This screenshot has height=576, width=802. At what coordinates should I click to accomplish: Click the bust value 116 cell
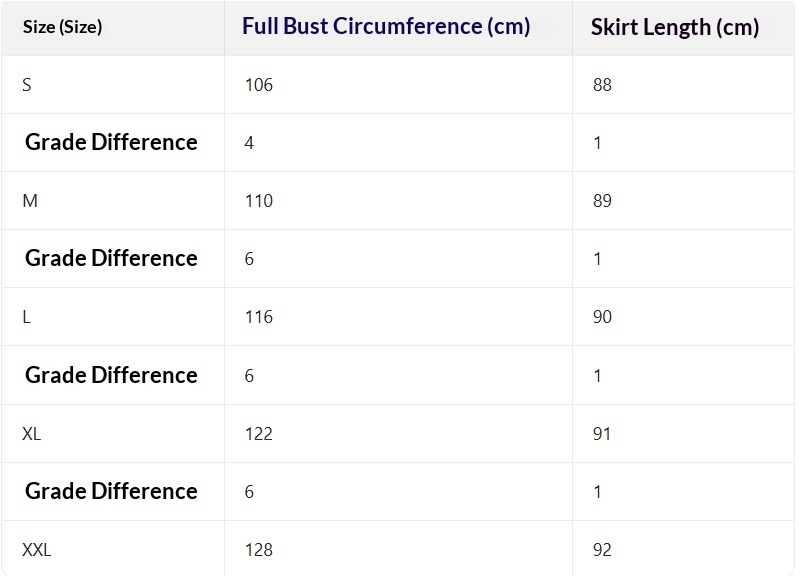pos(258,317)
